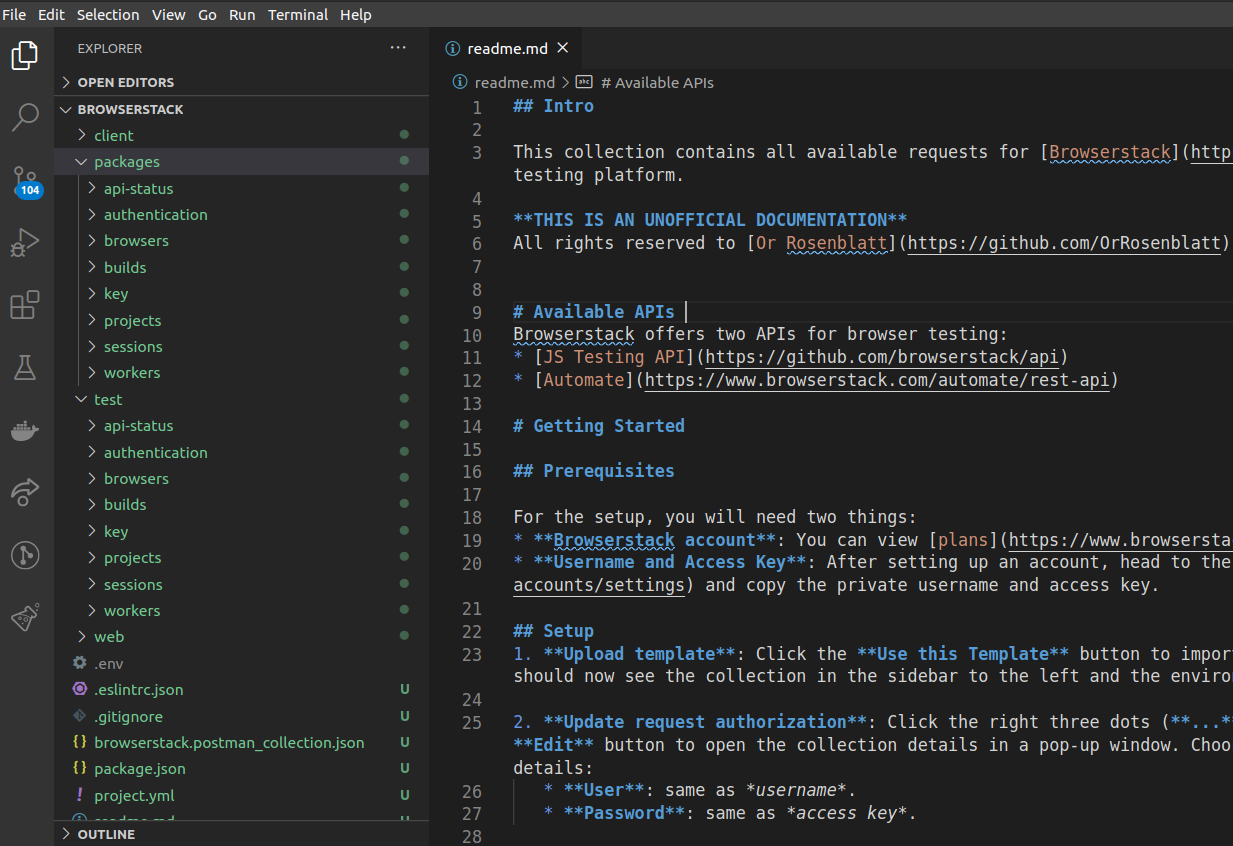
Task: Open package.json file in explorer
Action: tap(139, 769)
